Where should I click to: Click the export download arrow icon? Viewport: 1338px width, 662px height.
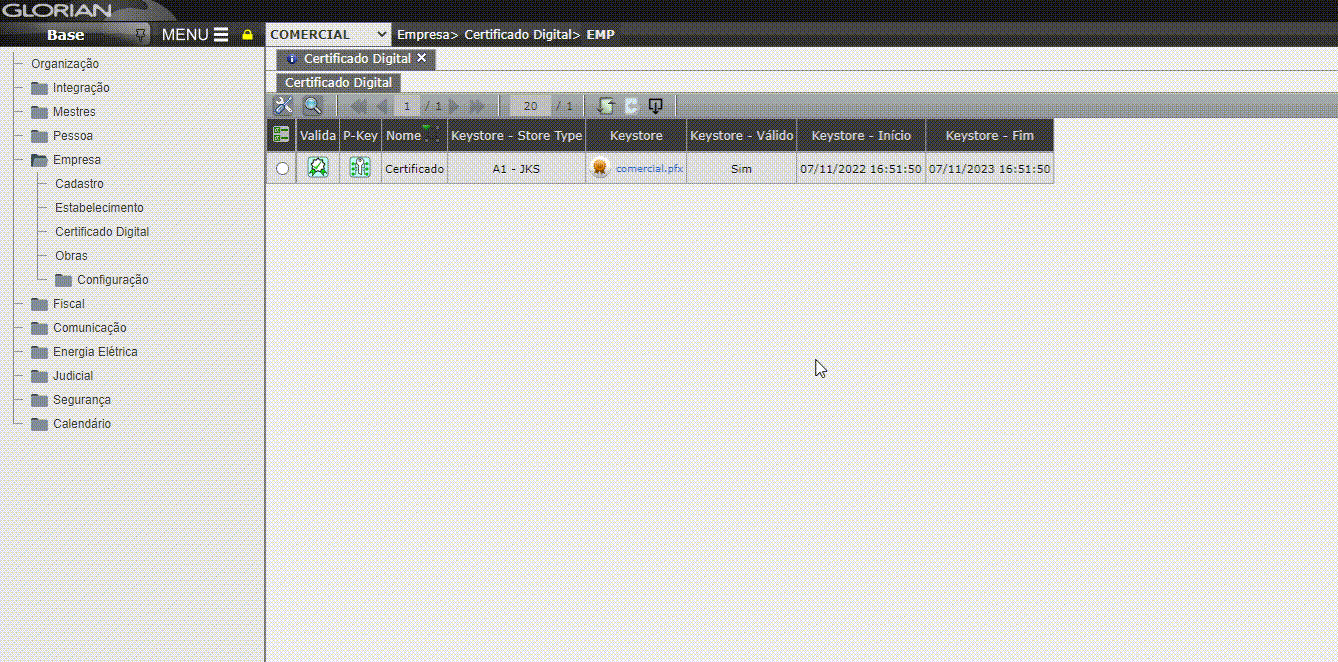tap(656, 106)
